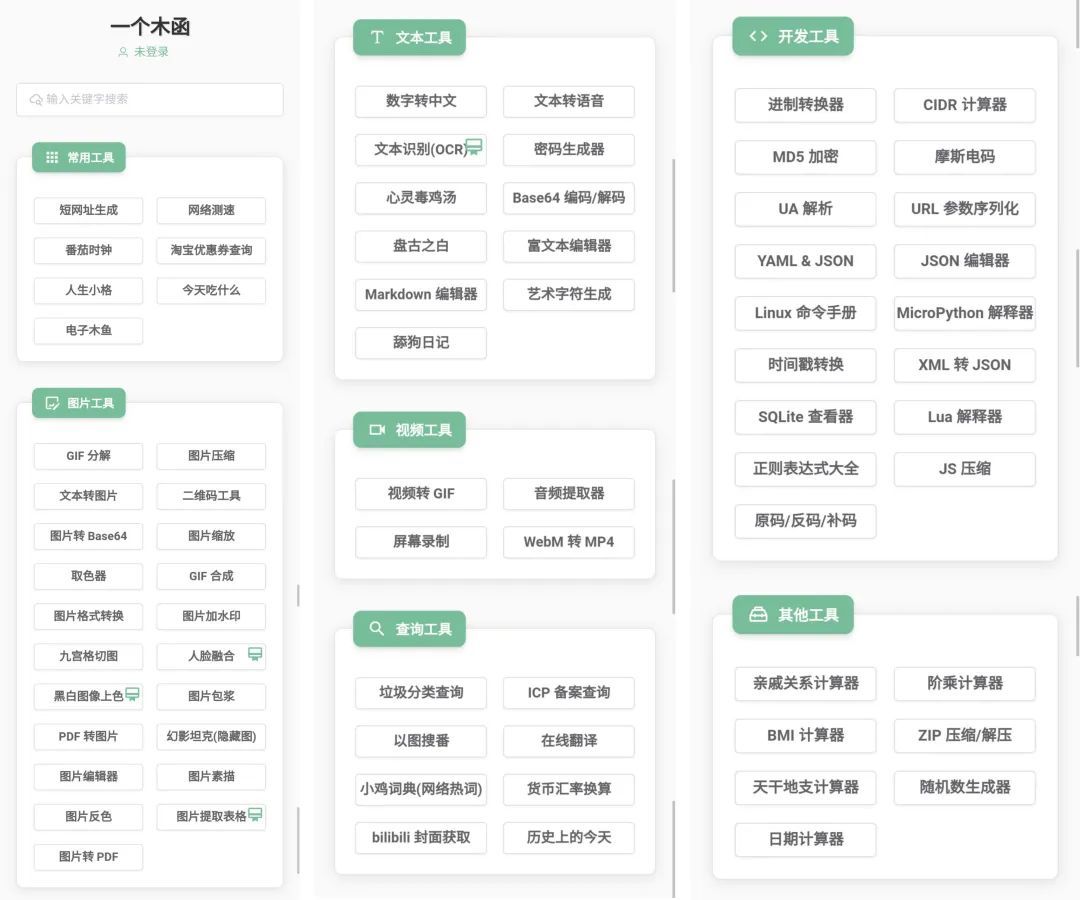The image size is (1080, 900).
Task: Open the 九宫格切图 tool
Action: tap(88, 656)
